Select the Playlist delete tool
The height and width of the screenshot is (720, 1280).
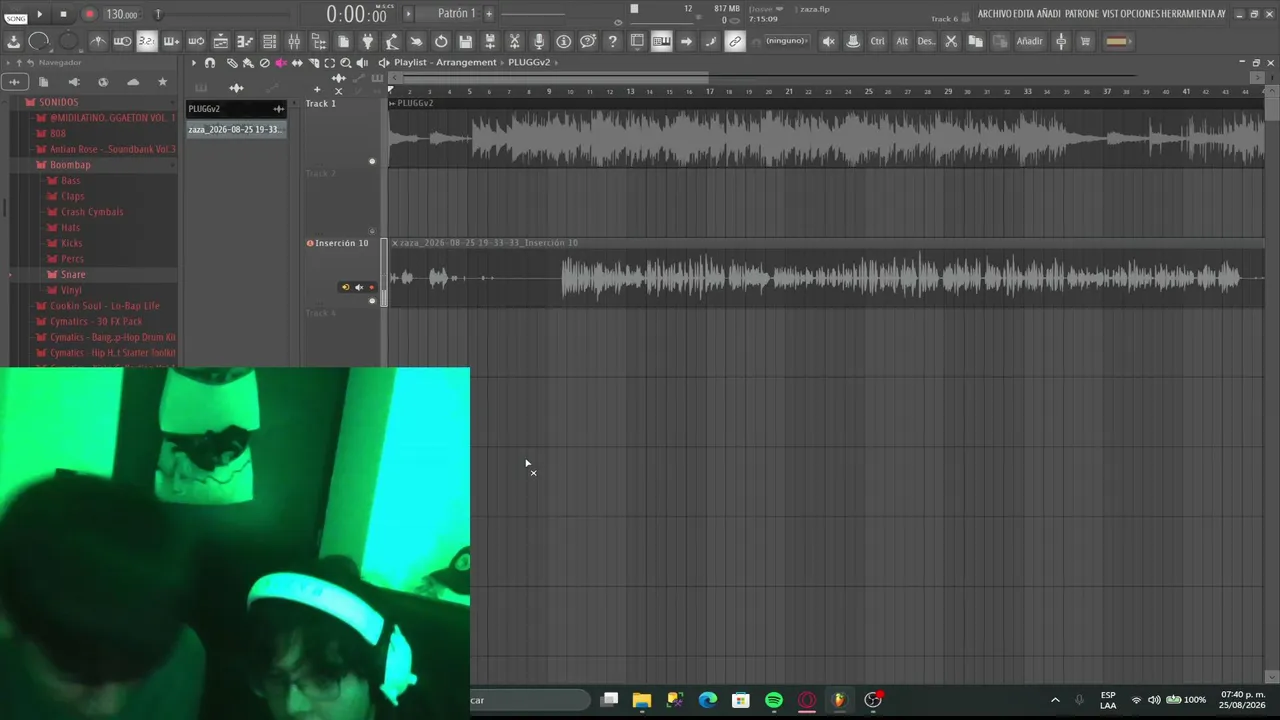264,63
